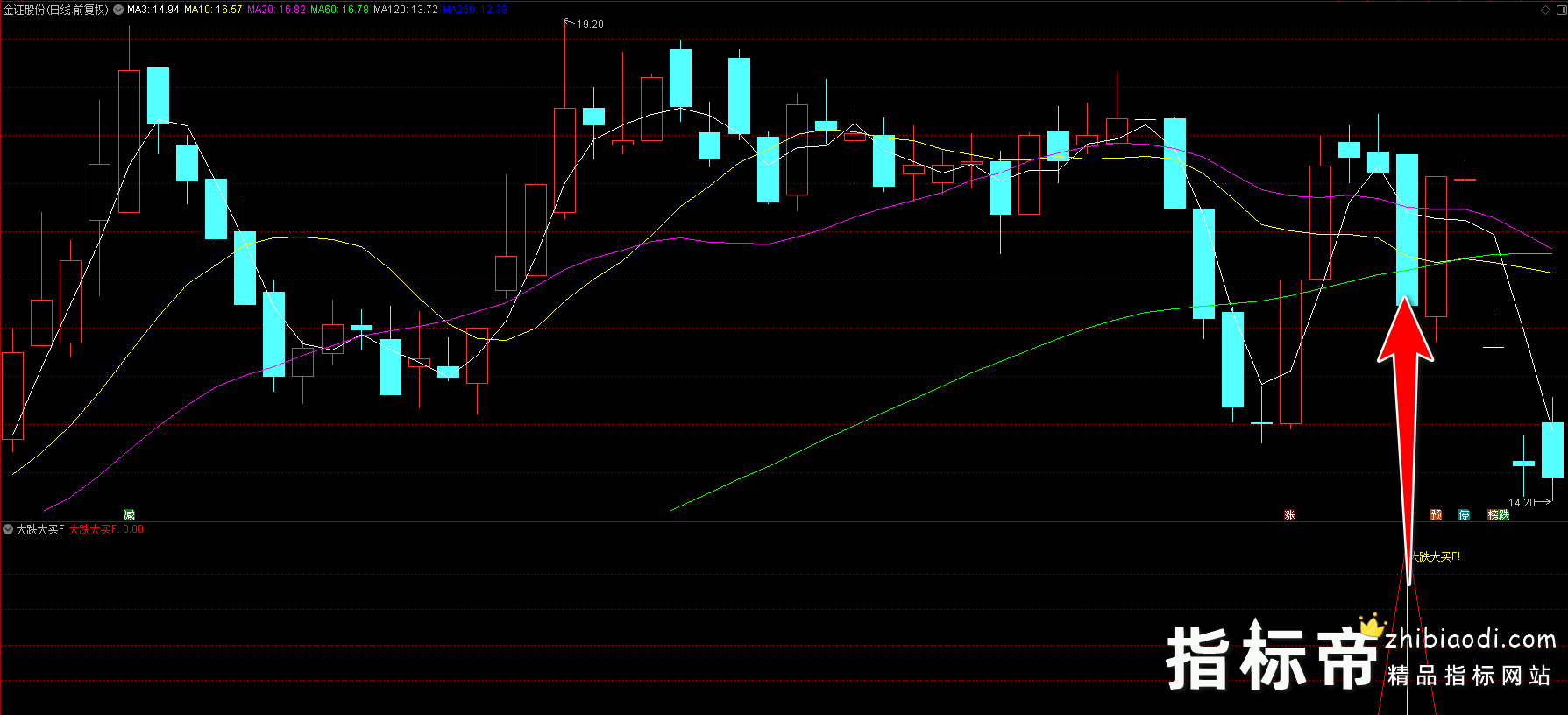Click the 14.20 low price label
Viewport: 1568px width, 715px height.
[1522, 503]
